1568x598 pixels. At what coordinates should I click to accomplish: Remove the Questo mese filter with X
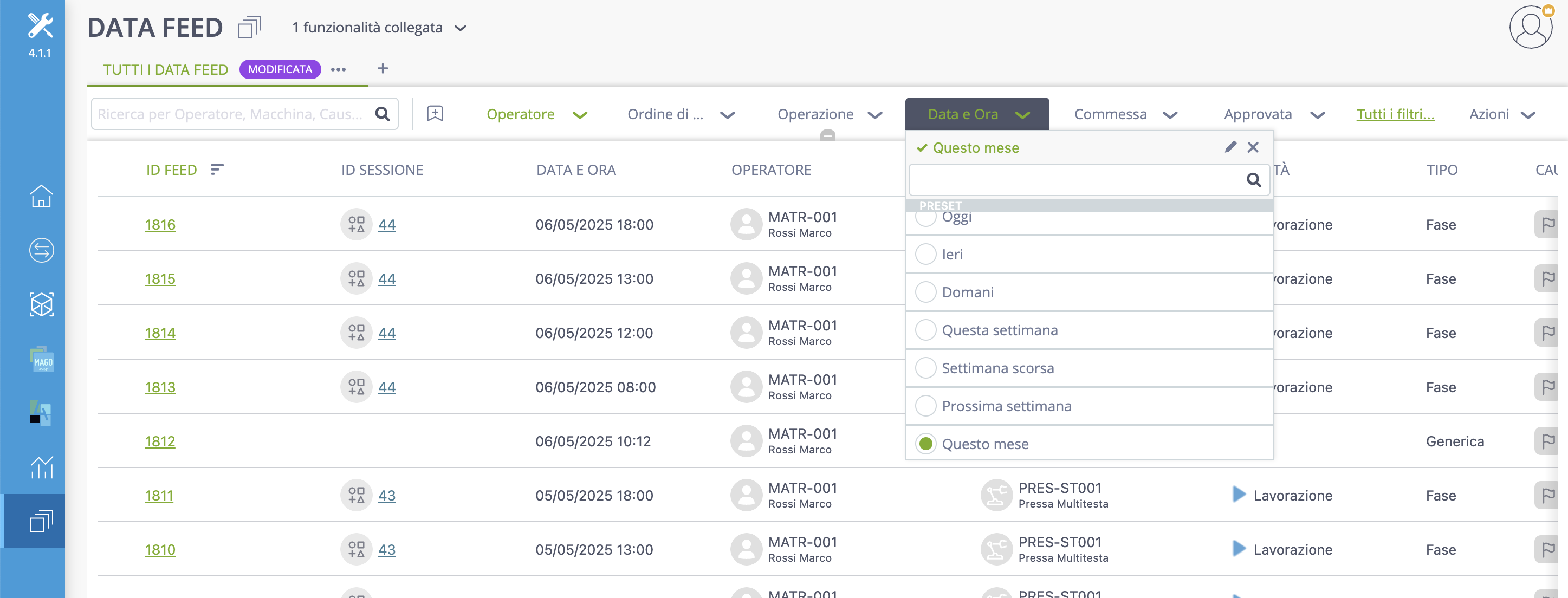[x=1253, y=147]
